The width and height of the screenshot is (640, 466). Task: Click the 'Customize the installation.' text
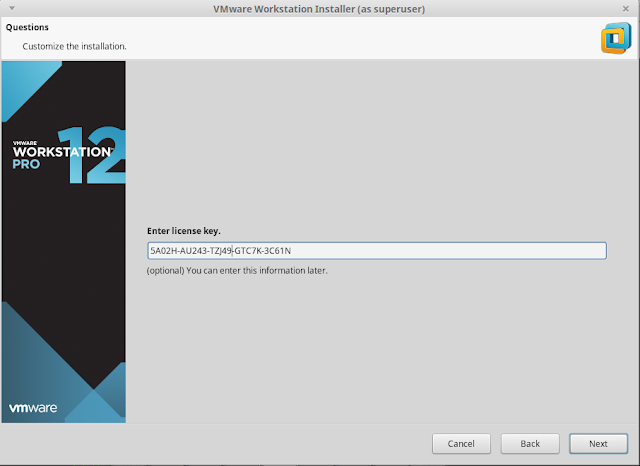(74, 47)
